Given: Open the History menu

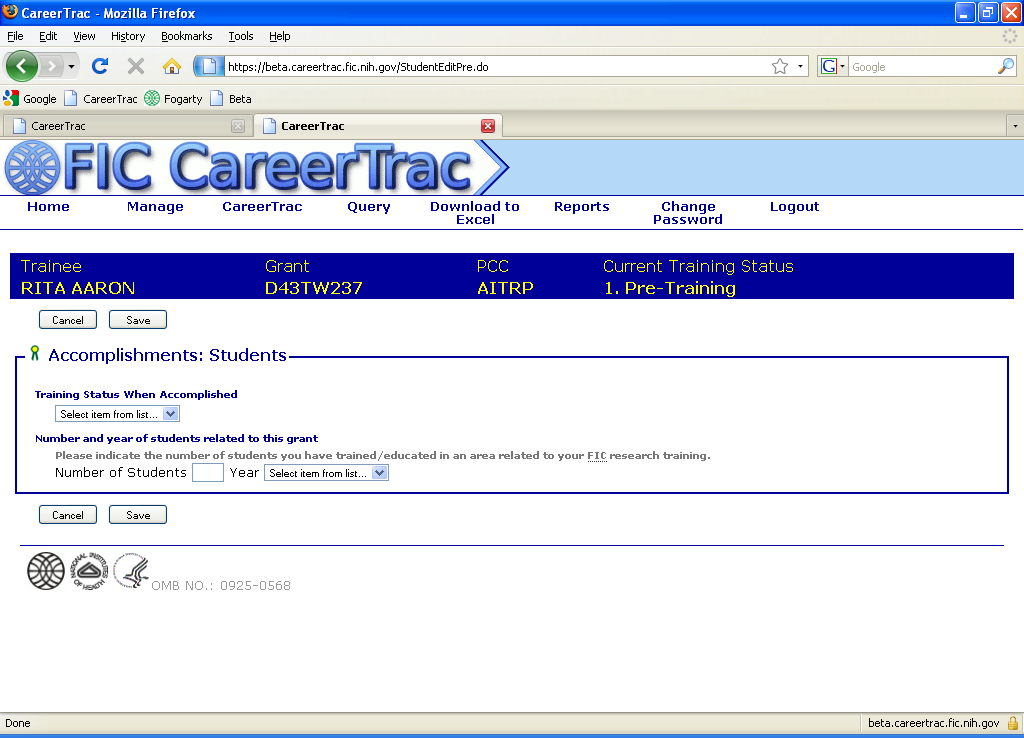Looking at the screenshot, I should click(127, 36).
